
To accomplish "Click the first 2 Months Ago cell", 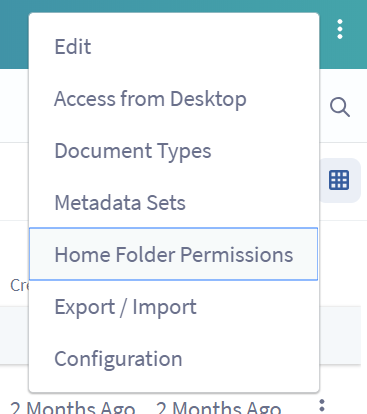I will tap(72, 408).
